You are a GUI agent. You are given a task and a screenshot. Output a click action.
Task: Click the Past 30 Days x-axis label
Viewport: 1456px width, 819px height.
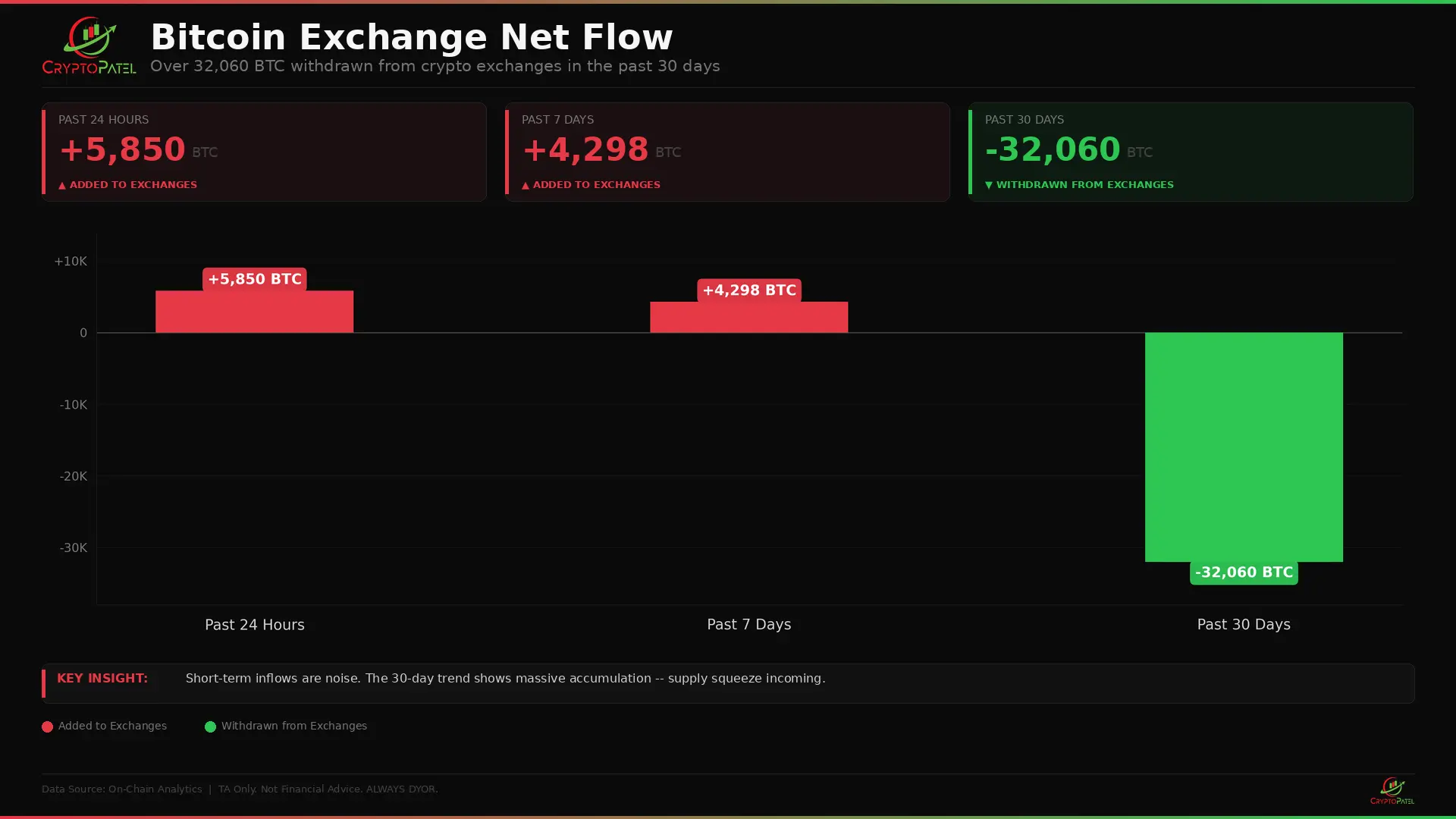[1244, 625]
